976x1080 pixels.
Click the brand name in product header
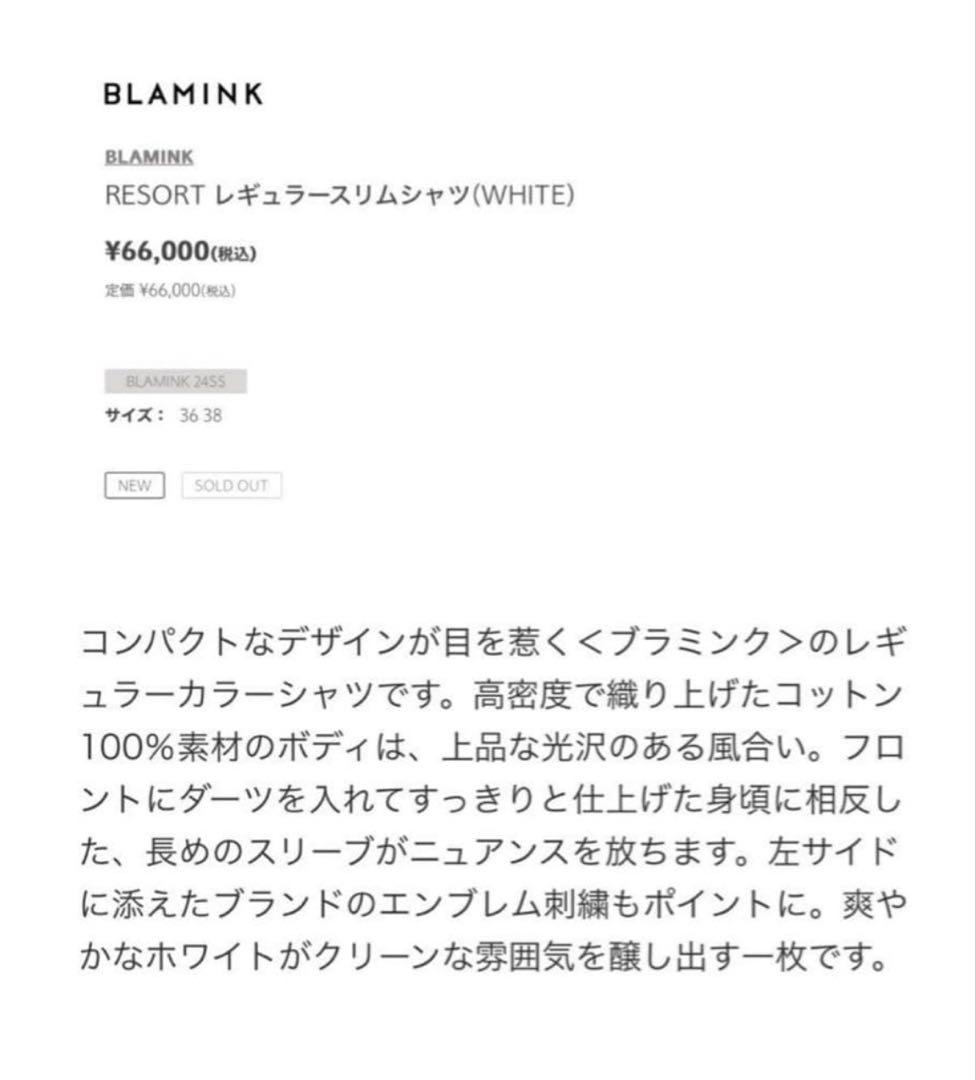149,157
